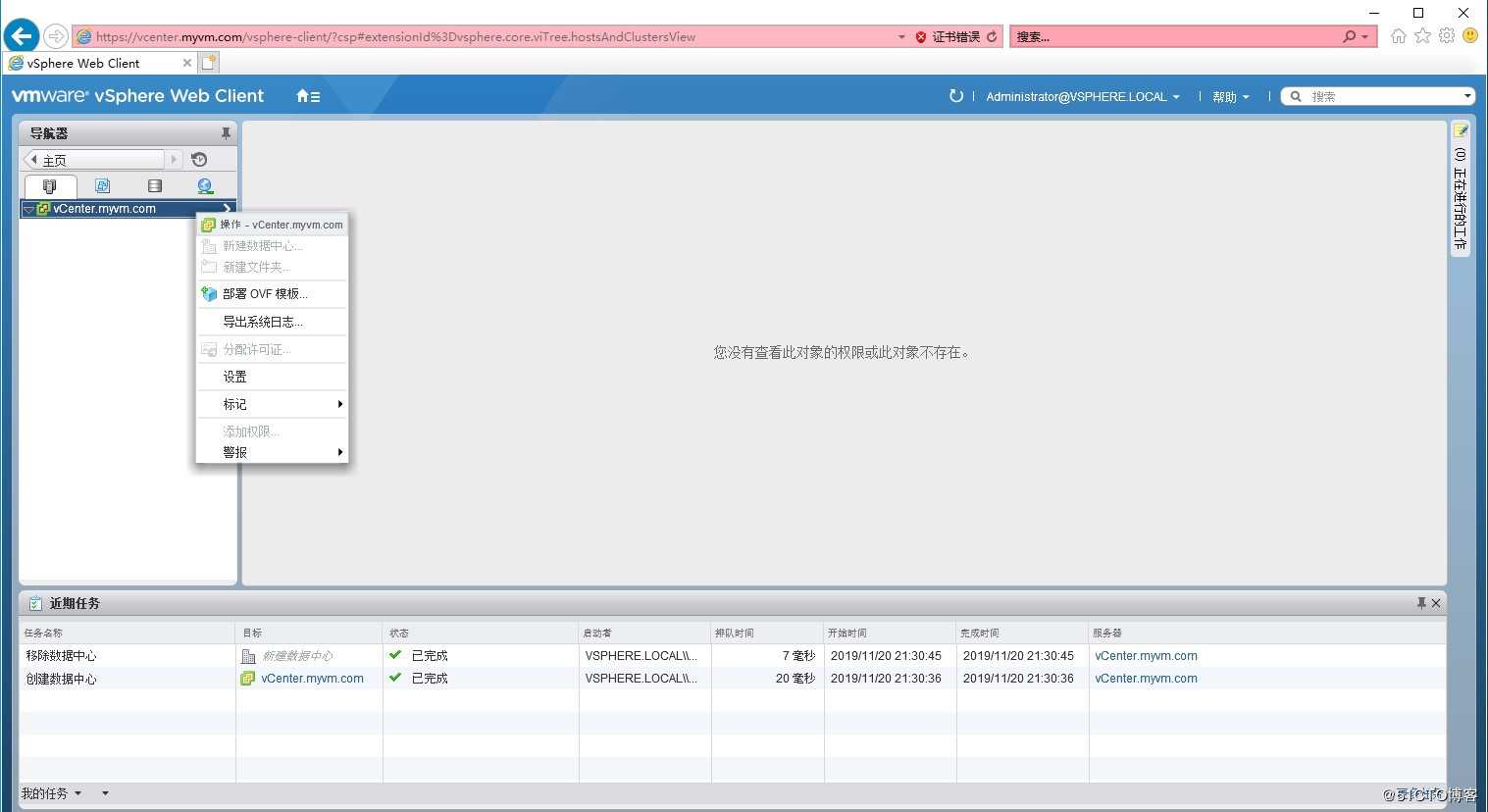Go back with browser back arrow
The width and height of the screenshot is (1488, 812).
[x=22, y=36]
